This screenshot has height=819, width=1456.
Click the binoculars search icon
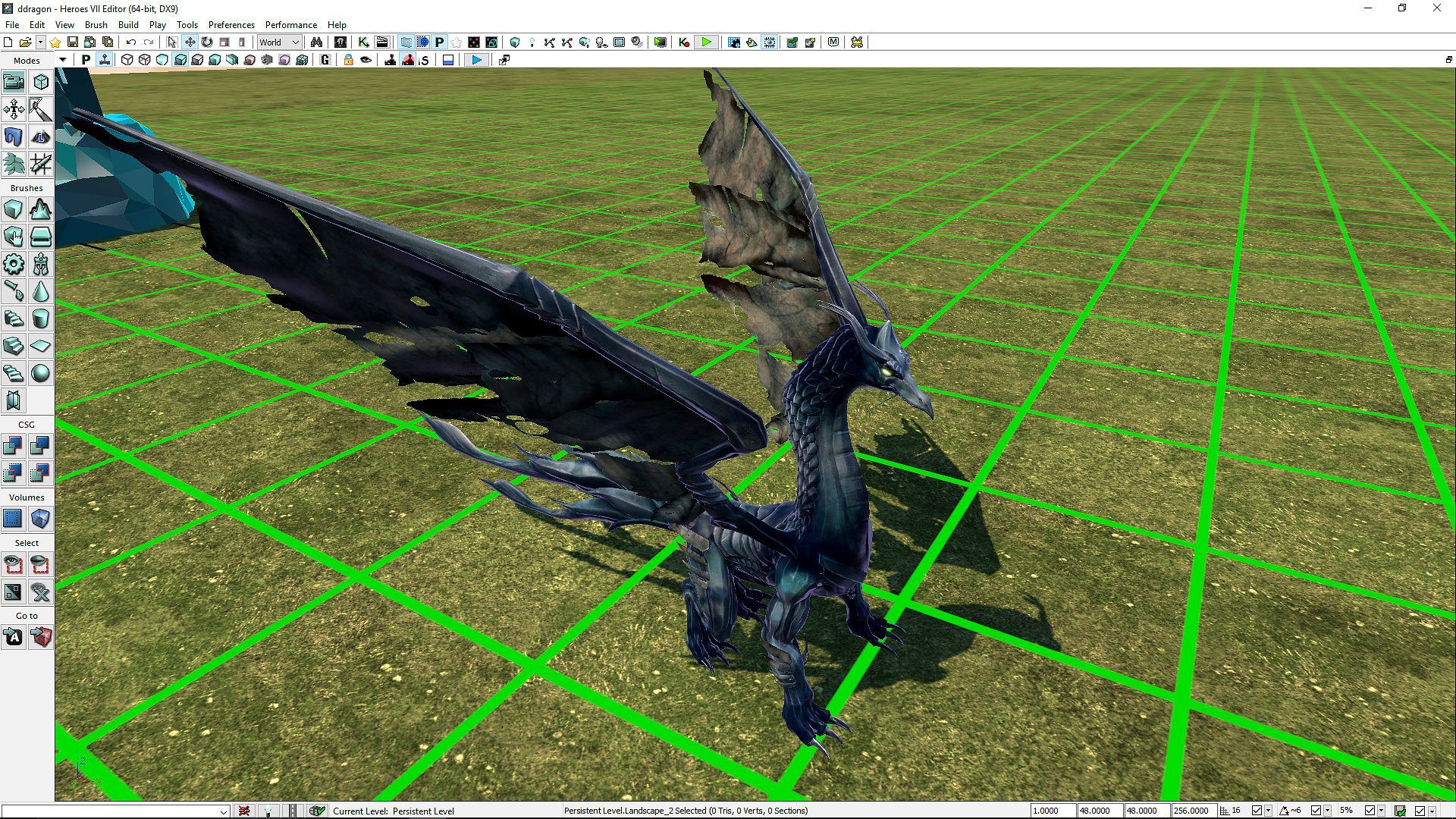[316, 42]
